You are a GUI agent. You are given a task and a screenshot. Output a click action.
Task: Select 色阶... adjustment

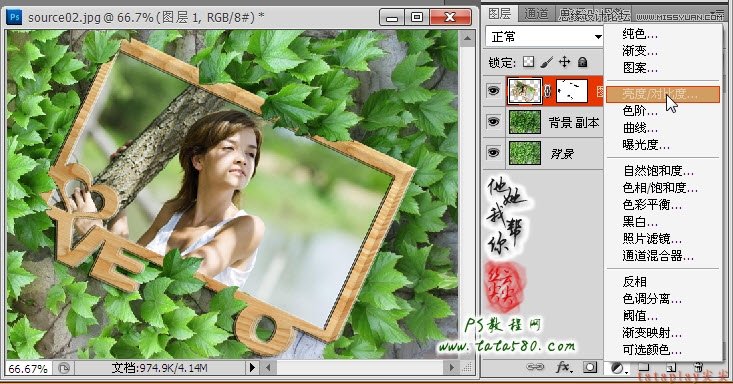pos(640,111)
